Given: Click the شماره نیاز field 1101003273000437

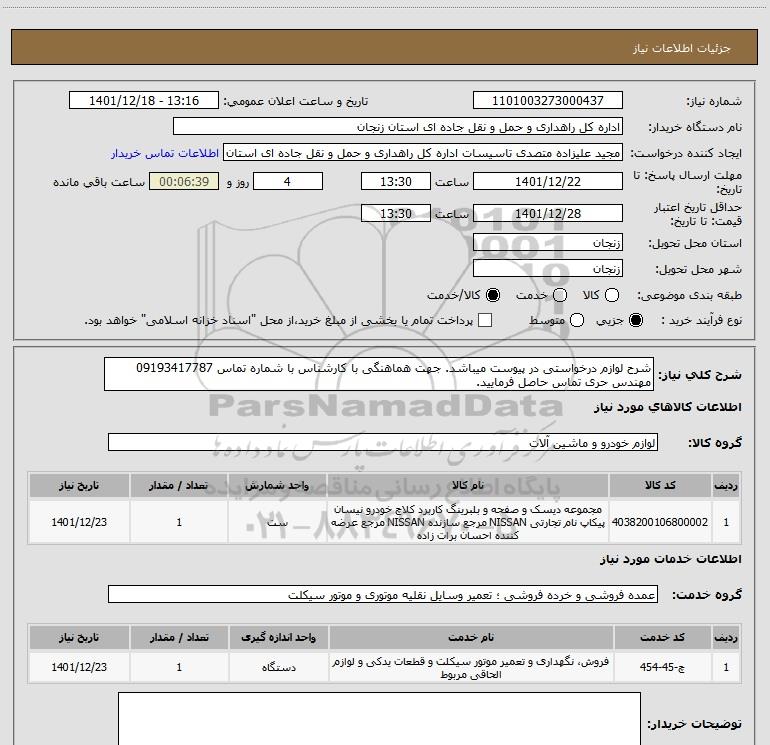Looking at the screenshot, I should point(548,101).
